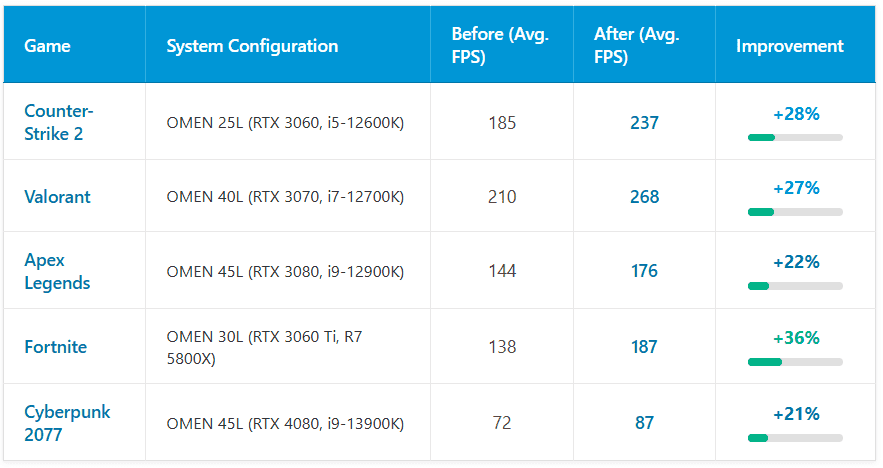
Task: Click the System Configuration column header
Action: coord(252,46)
